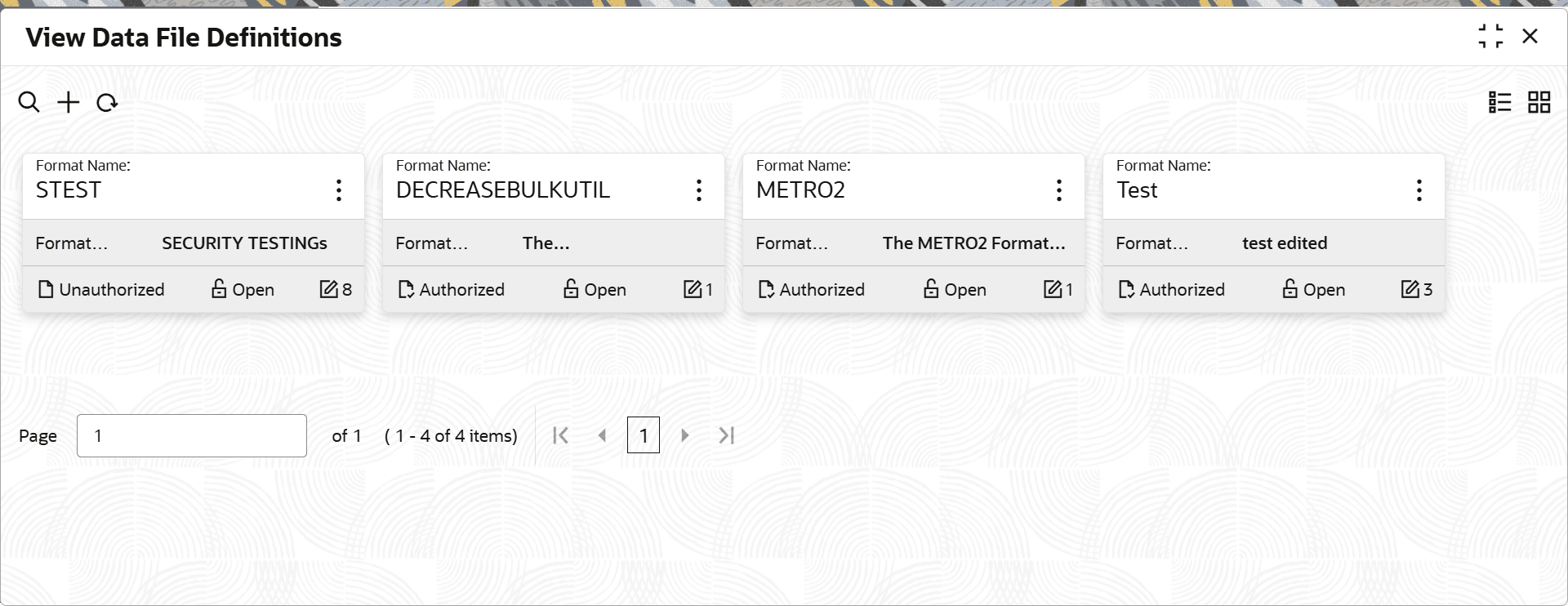Click the modification count on Test card
The width and height of the screenshot is (1568, 606).
coord(1417,289)
